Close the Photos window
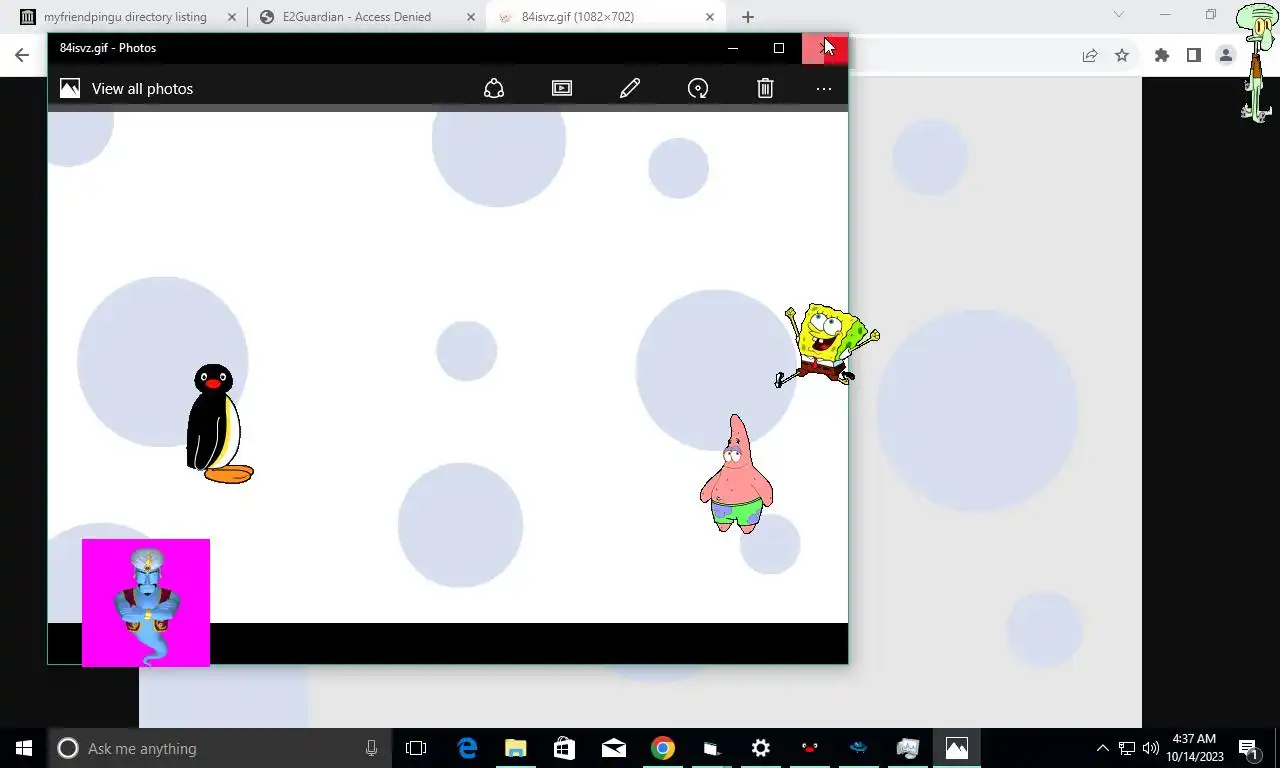 (825, 48)
